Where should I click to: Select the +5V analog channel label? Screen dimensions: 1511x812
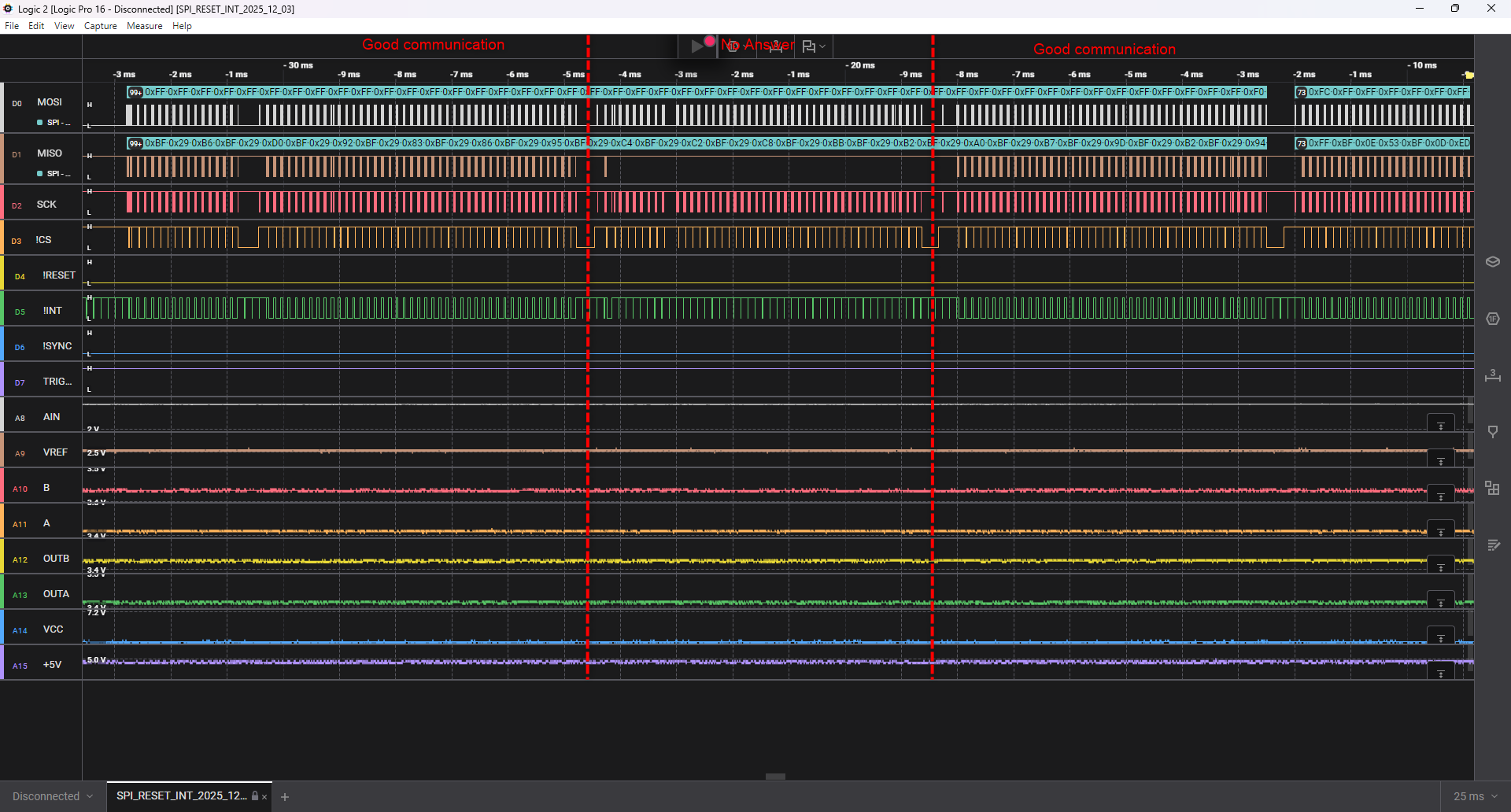coord(52,665)
